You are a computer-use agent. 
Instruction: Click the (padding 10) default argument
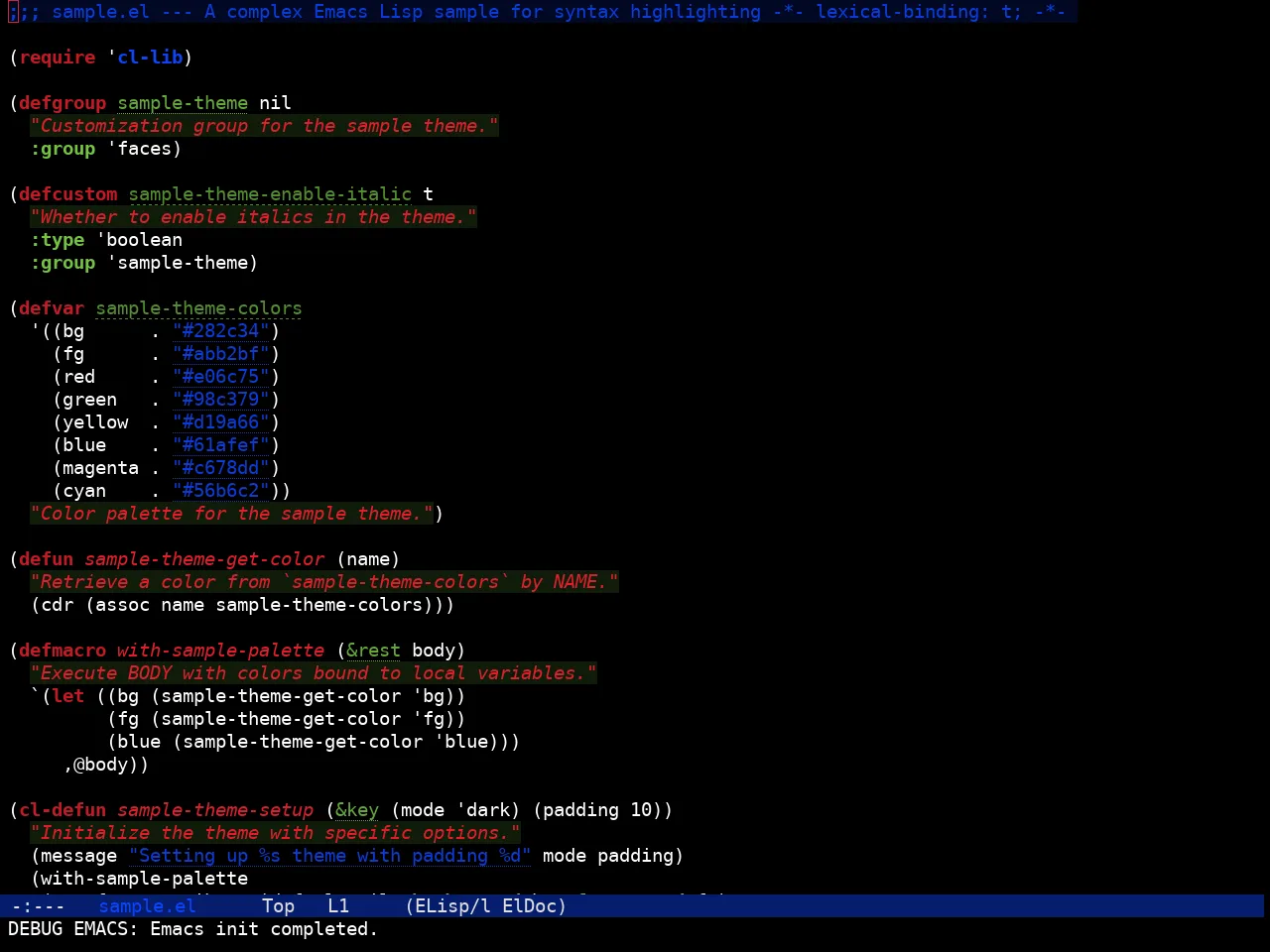pos(597,809)
